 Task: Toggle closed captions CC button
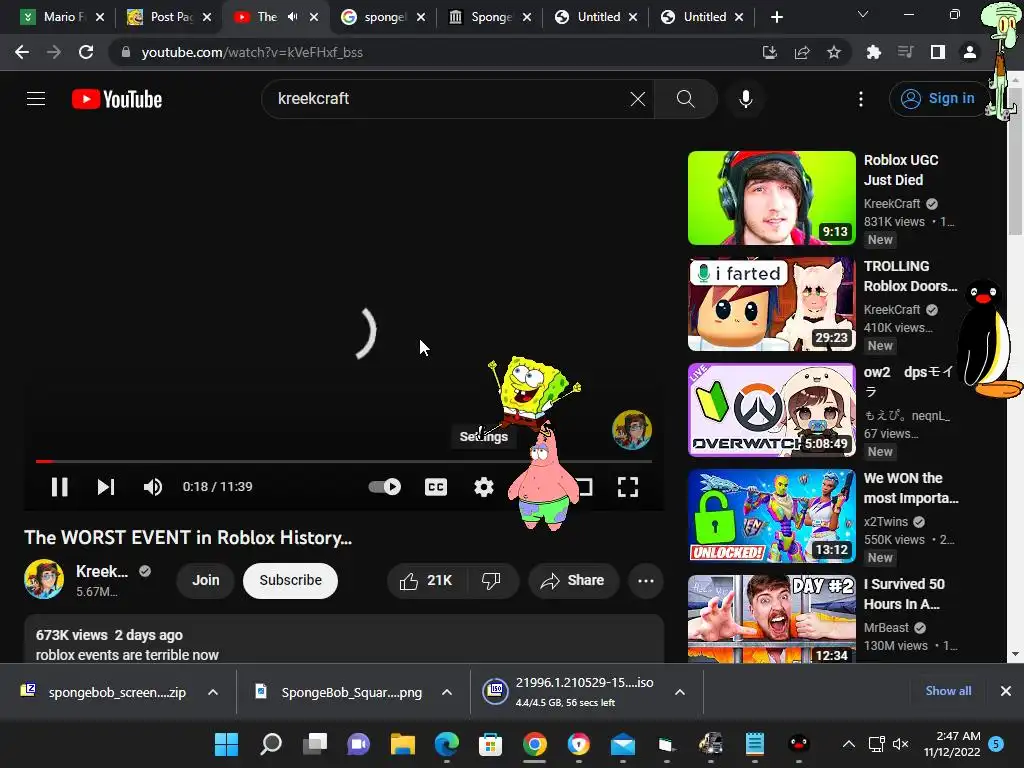(x=436, y=487)
